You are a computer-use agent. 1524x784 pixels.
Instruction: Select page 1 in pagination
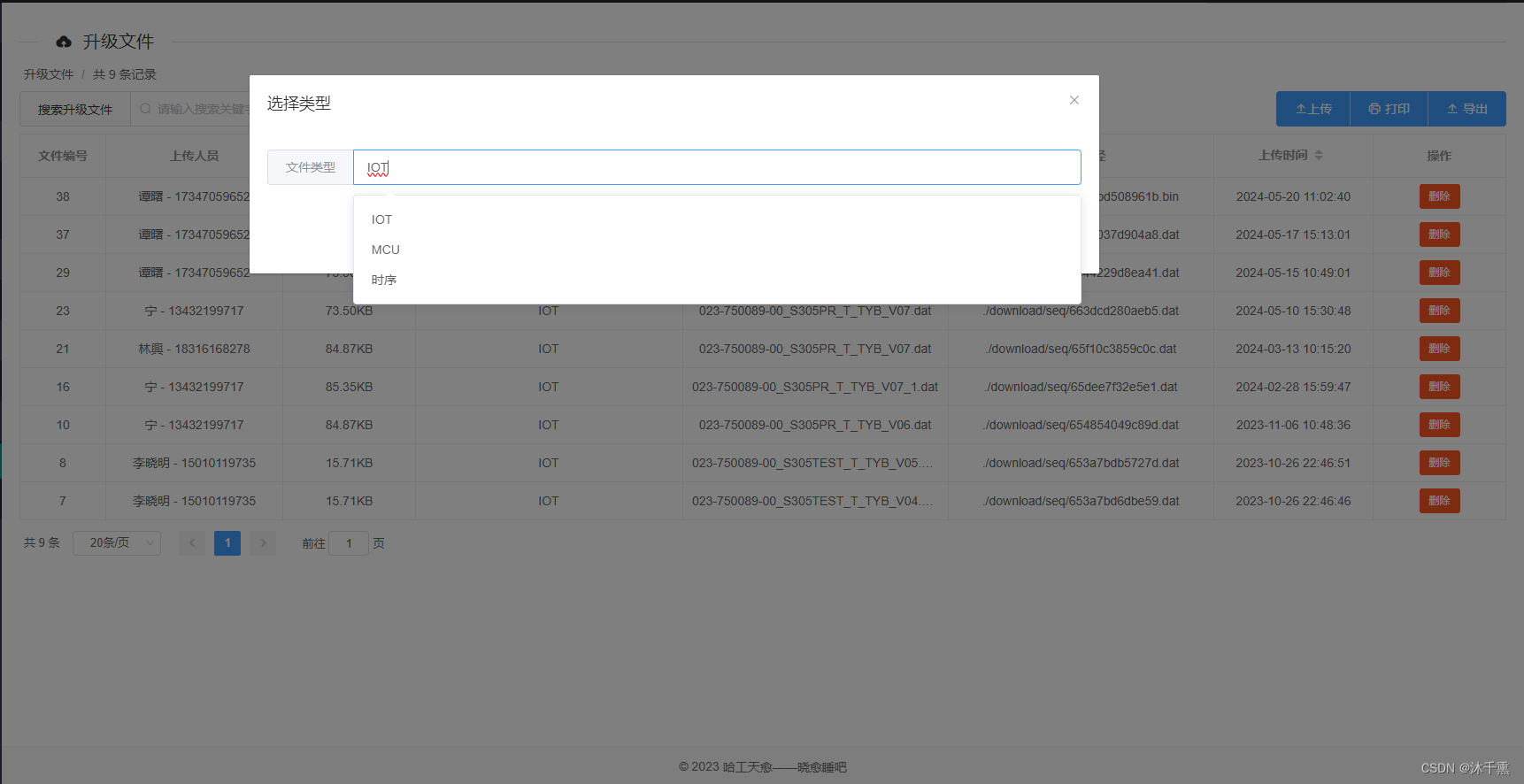click(x=227, y=542)
